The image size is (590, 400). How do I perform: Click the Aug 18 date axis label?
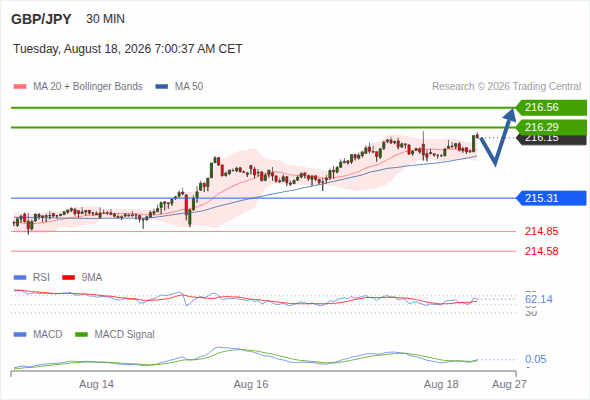441,384
